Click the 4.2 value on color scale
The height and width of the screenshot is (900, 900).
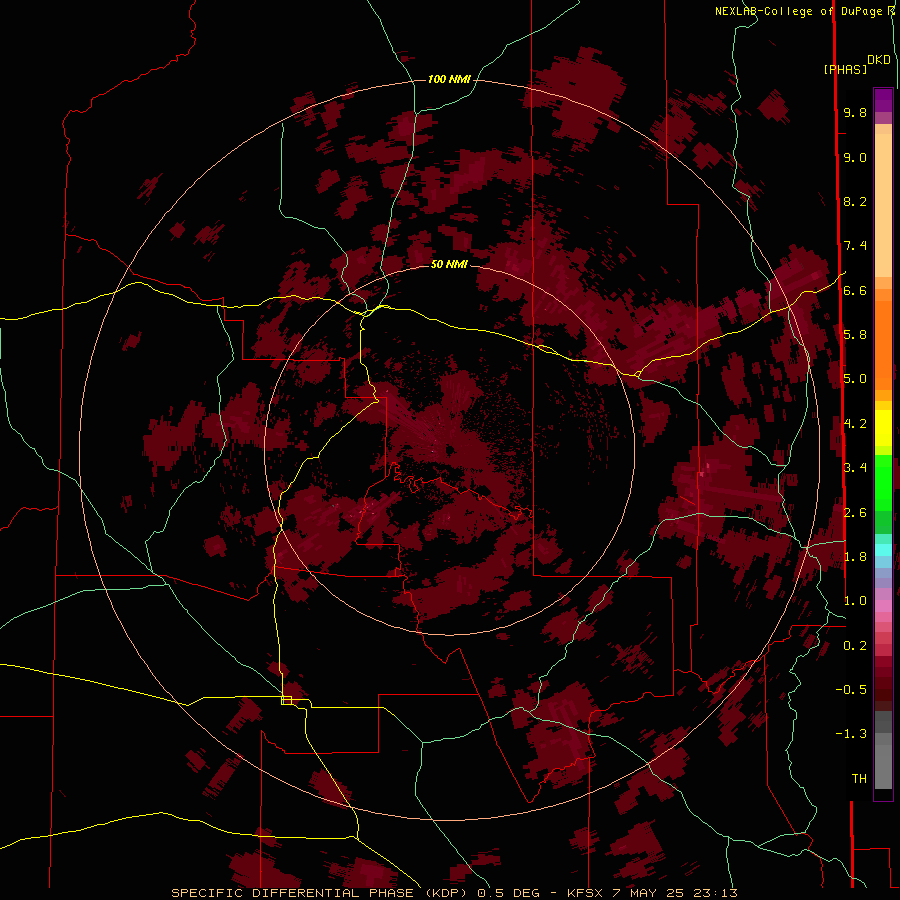coord(855,424)
